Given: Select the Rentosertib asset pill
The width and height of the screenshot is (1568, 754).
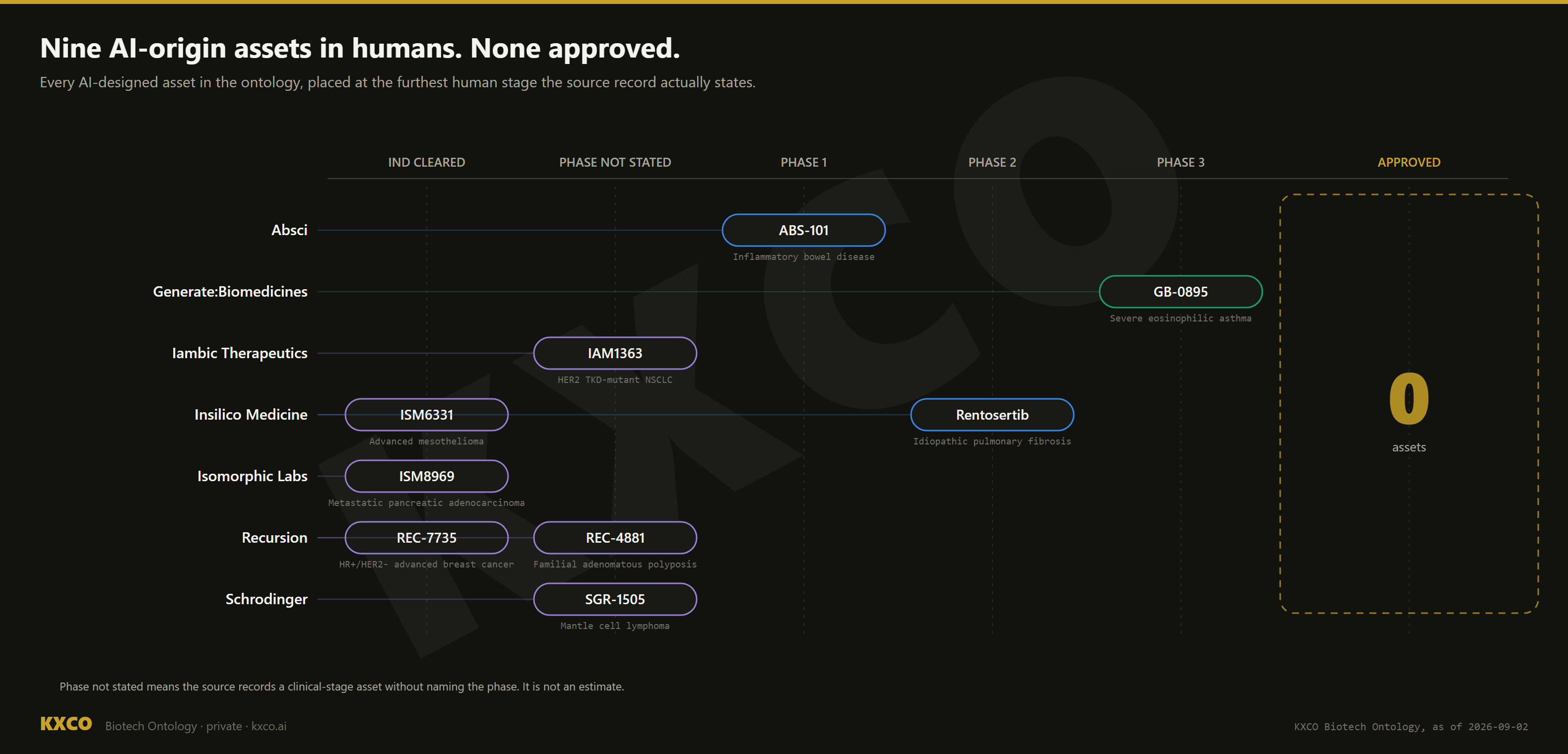Looking at the screenshot, I should [991, 414].
